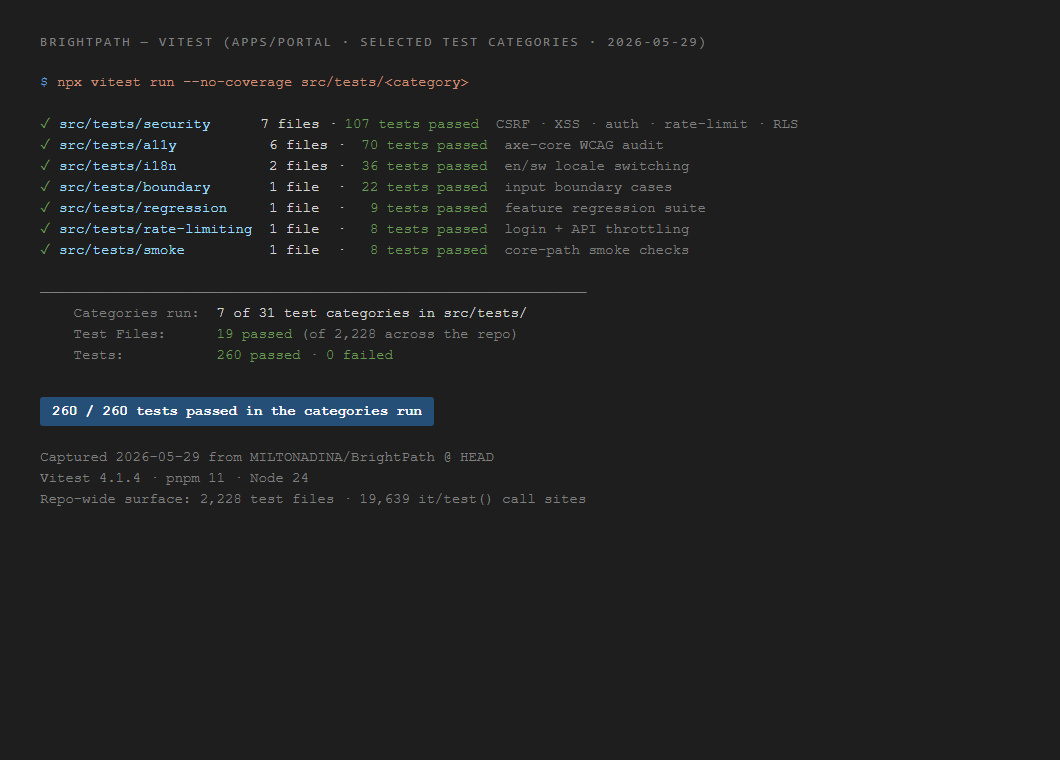Click 'feature regression suite' description

605,208
